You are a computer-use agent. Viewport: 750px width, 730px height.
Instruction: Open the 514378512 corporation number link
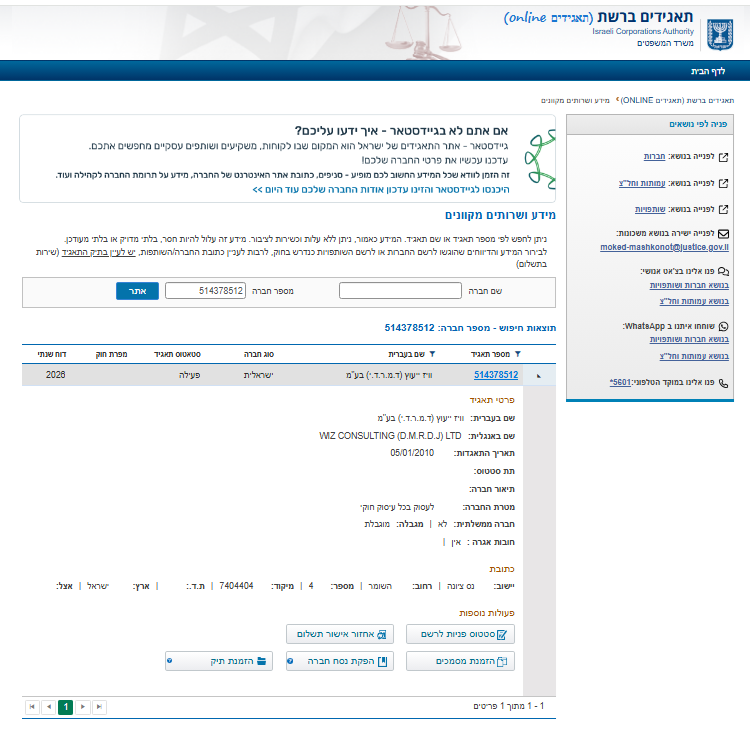pyautogui.click(x=495, y=375)
